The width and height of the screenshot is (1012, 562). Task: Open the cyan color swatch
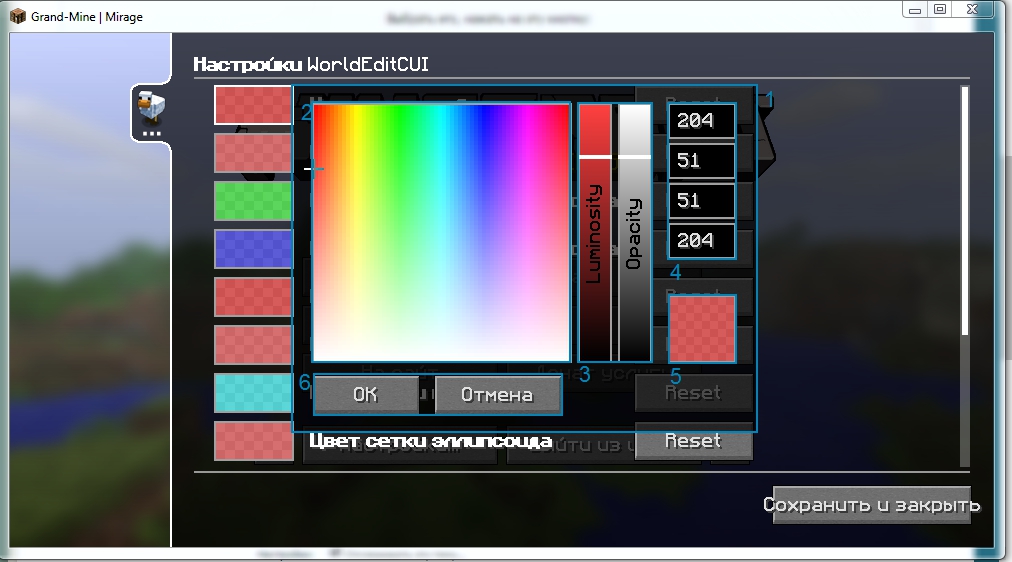click(253, 393)
